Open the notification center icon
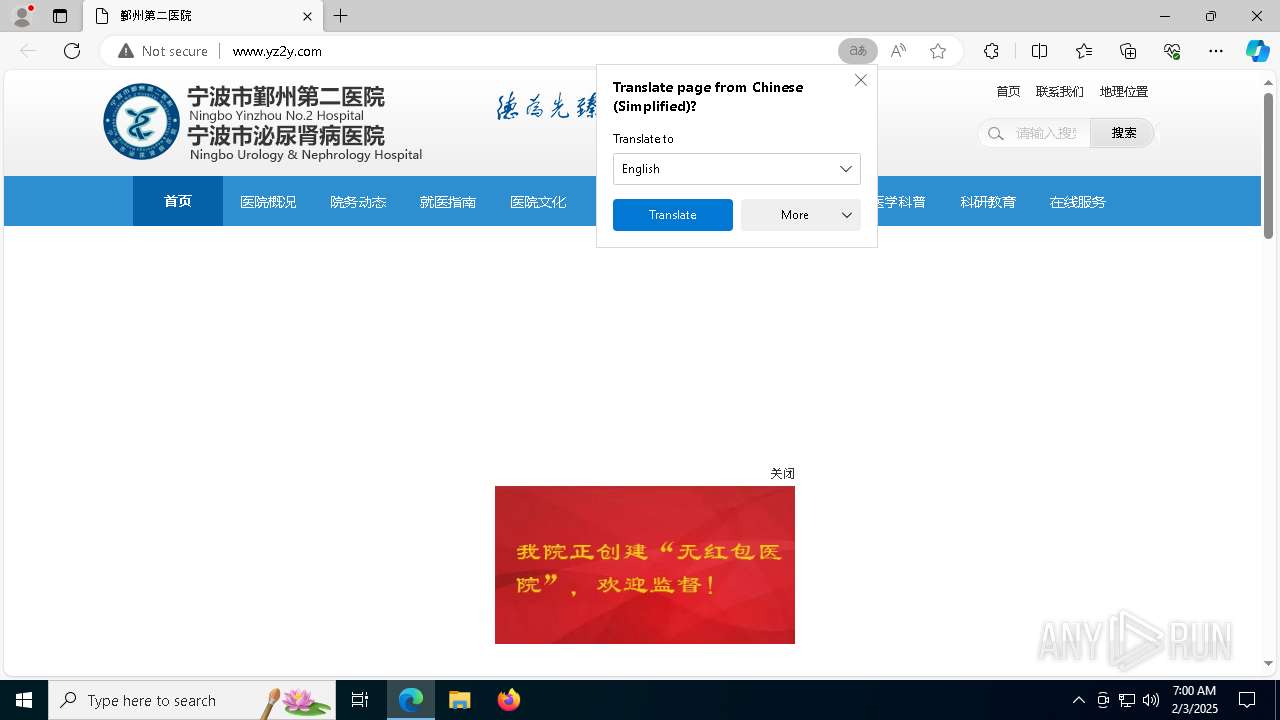The width and height of the screenshot is (1280, 720). click(1247, 700)
